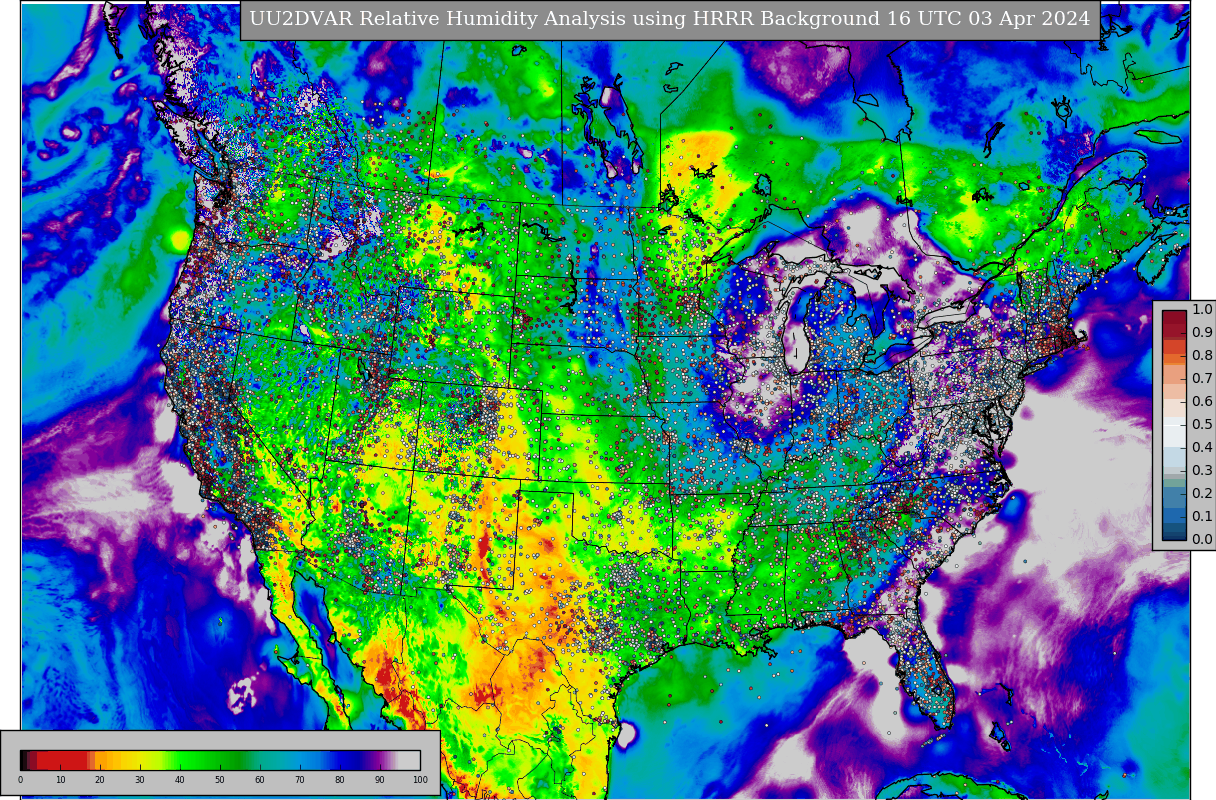Select the light gray end of the humidity colorbar

click(x=409, y=760)
